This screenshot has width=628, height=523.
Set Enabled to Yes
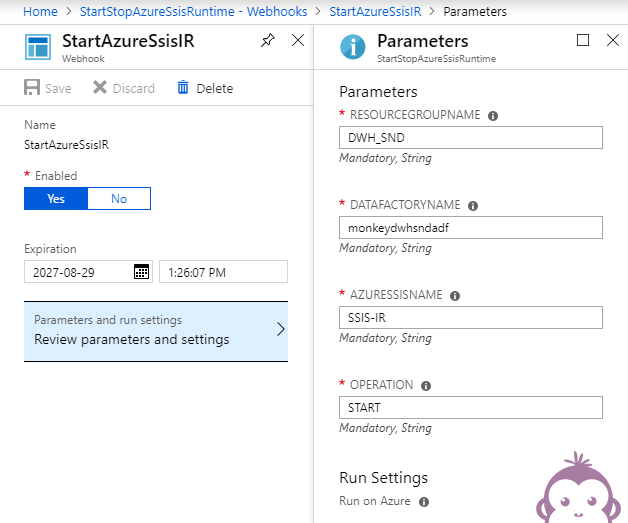pyautogui.click(x=56, y=199)
